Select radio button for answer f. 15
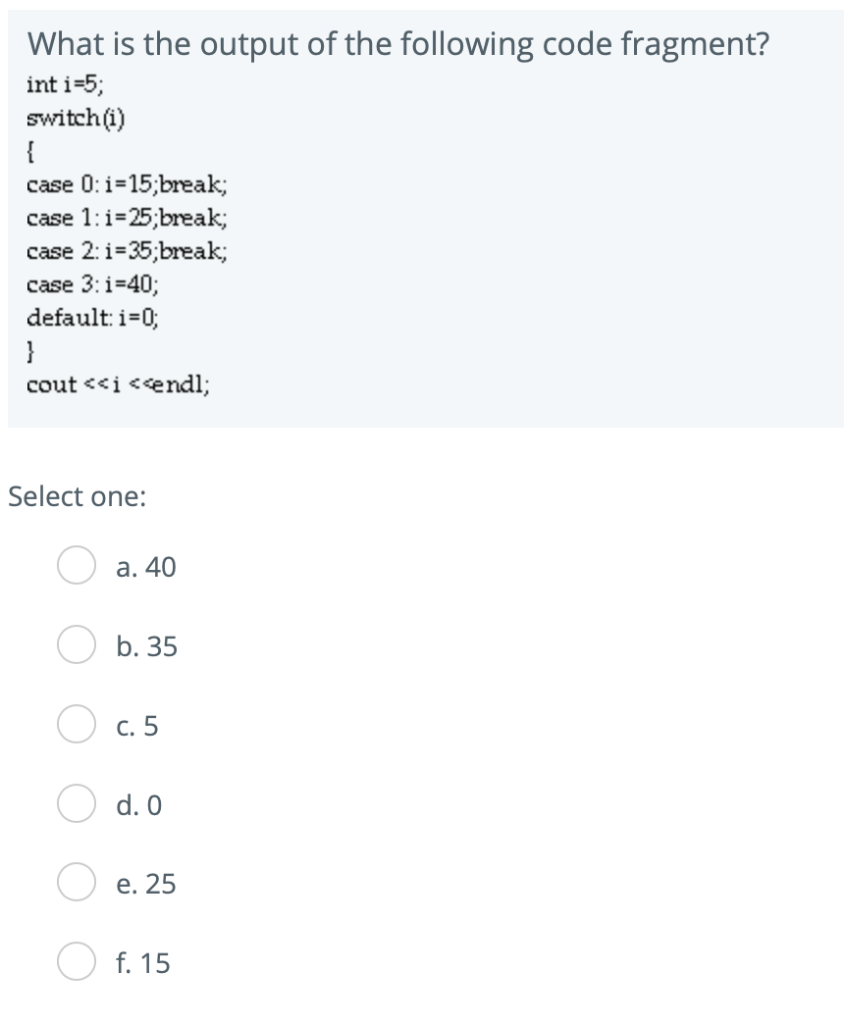Image resolution: width=844 pixels, height=1024 pixels. click(x=75, y=963)
